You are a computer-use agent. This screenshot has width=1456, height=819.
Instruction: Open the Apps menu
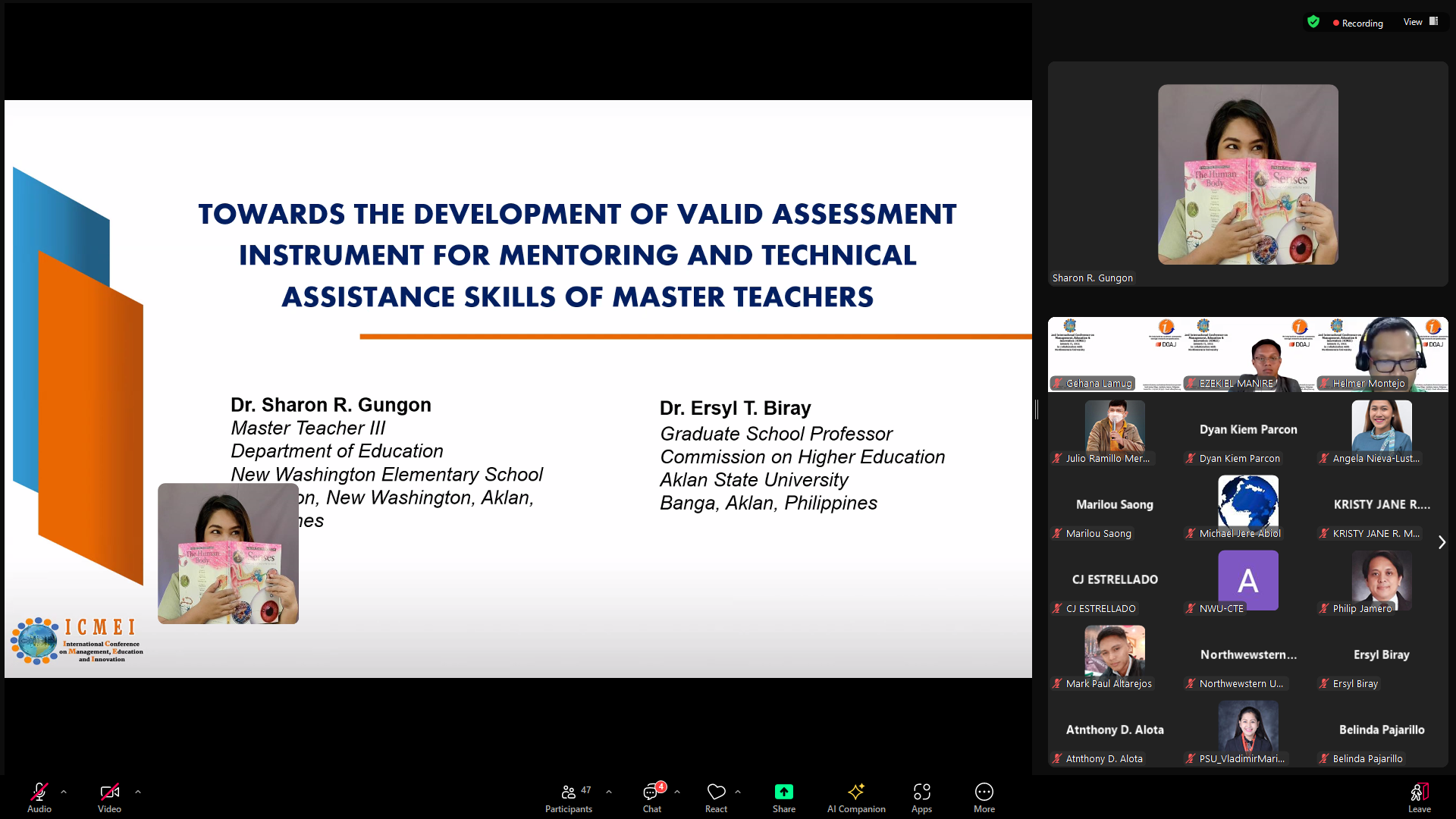pyautogui.click(x=921, y=796)
